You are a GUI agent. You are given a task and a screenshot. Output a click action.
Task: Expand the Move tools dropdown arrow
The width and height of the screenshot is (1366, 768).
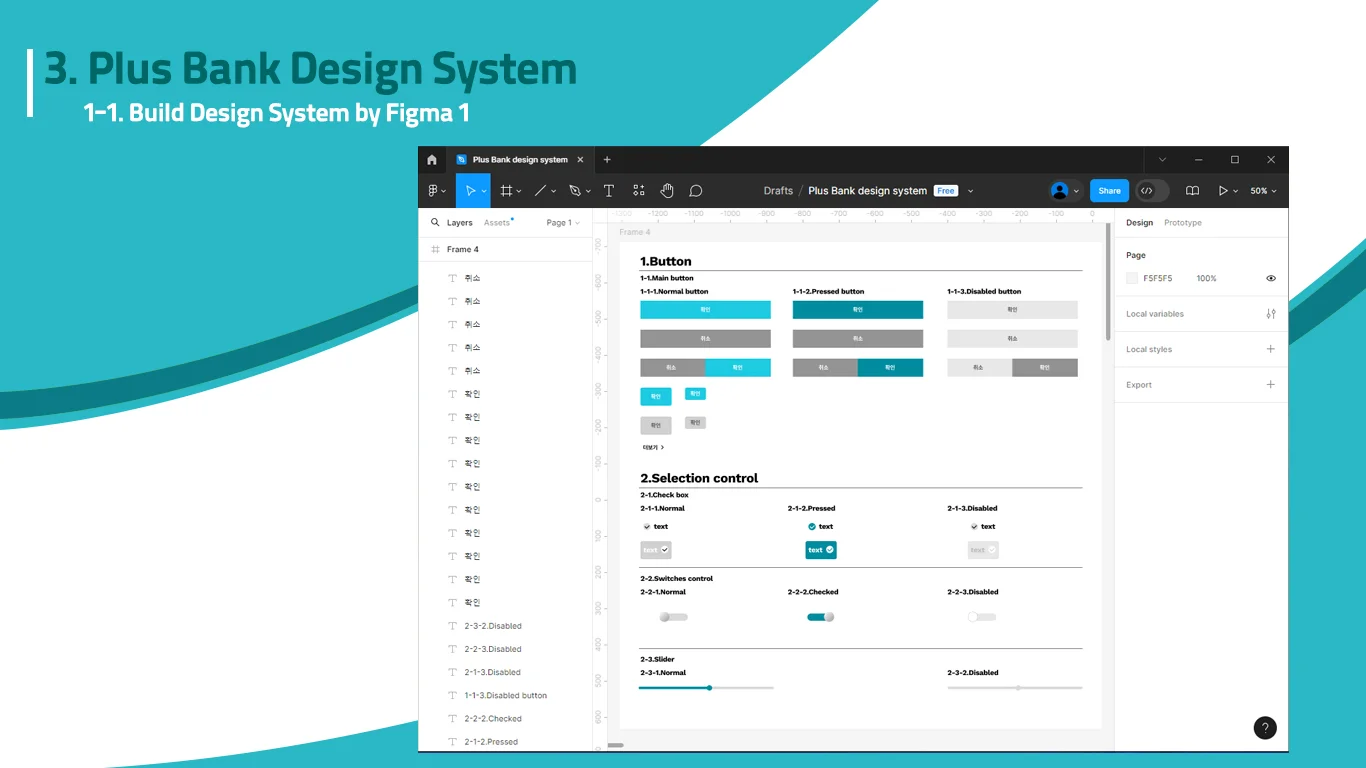tap(484, 192)
